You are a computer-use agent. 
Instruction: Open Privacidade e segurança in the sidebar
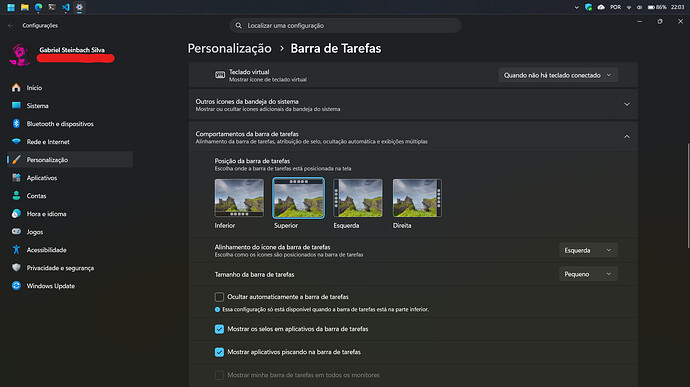coord(70,268)
